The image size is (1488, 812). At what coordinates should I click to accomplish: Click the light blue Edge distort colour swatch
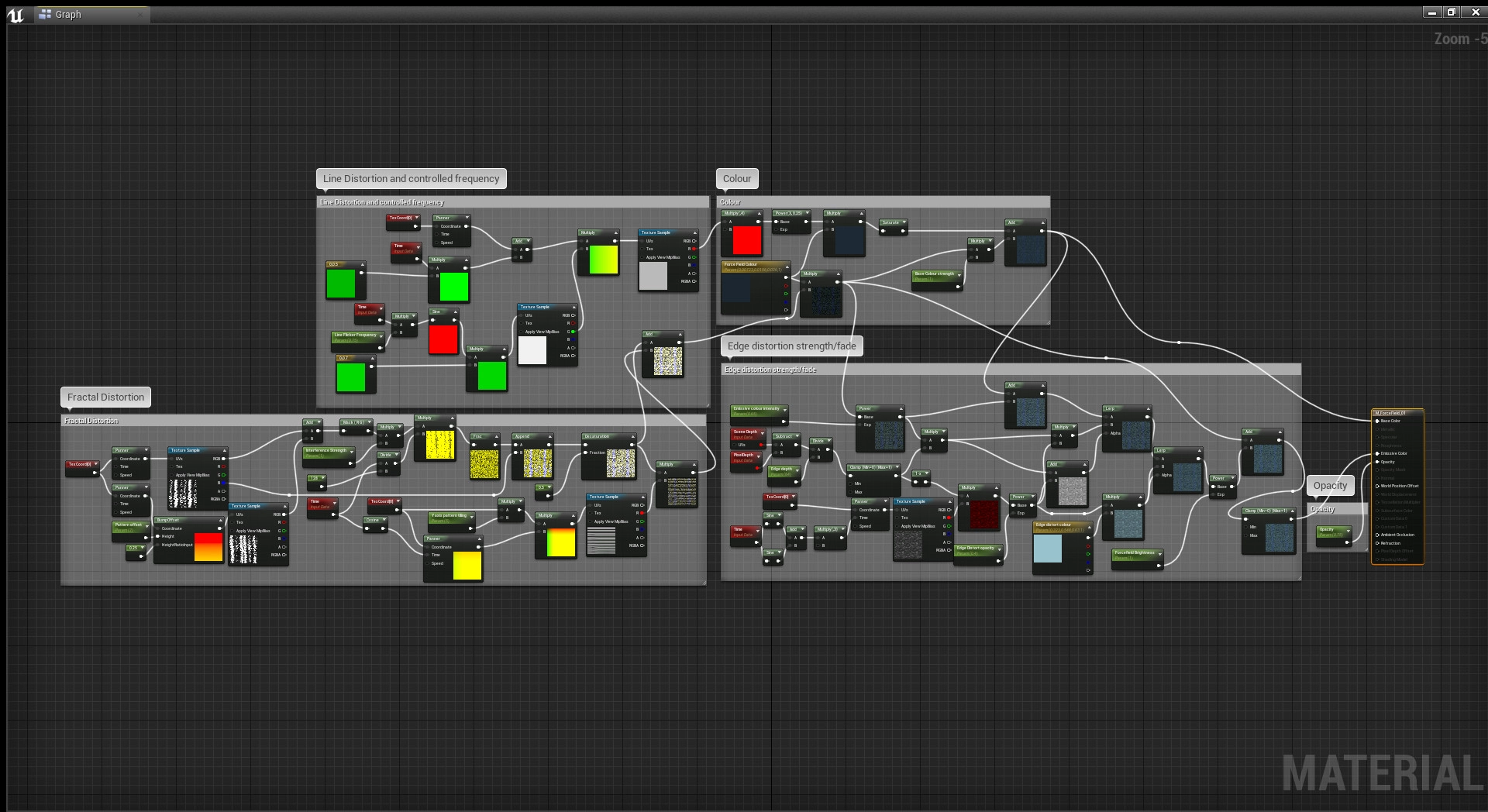[1048, 549]
